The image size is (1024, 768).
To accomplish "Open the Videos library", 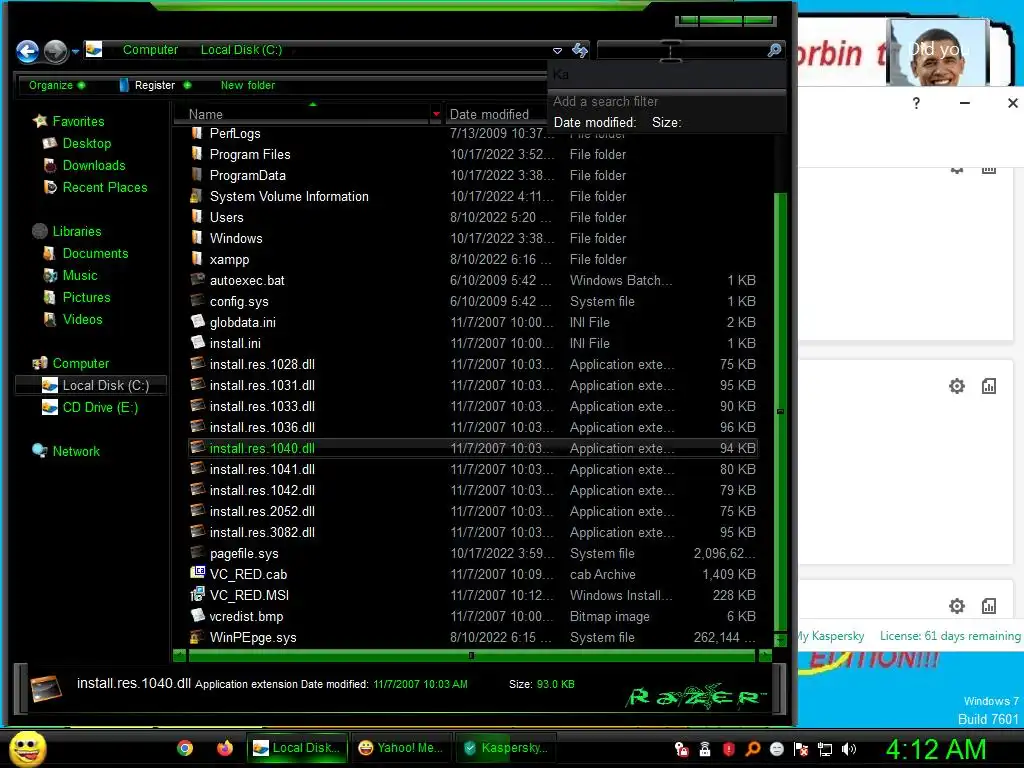I will point(82,319).
